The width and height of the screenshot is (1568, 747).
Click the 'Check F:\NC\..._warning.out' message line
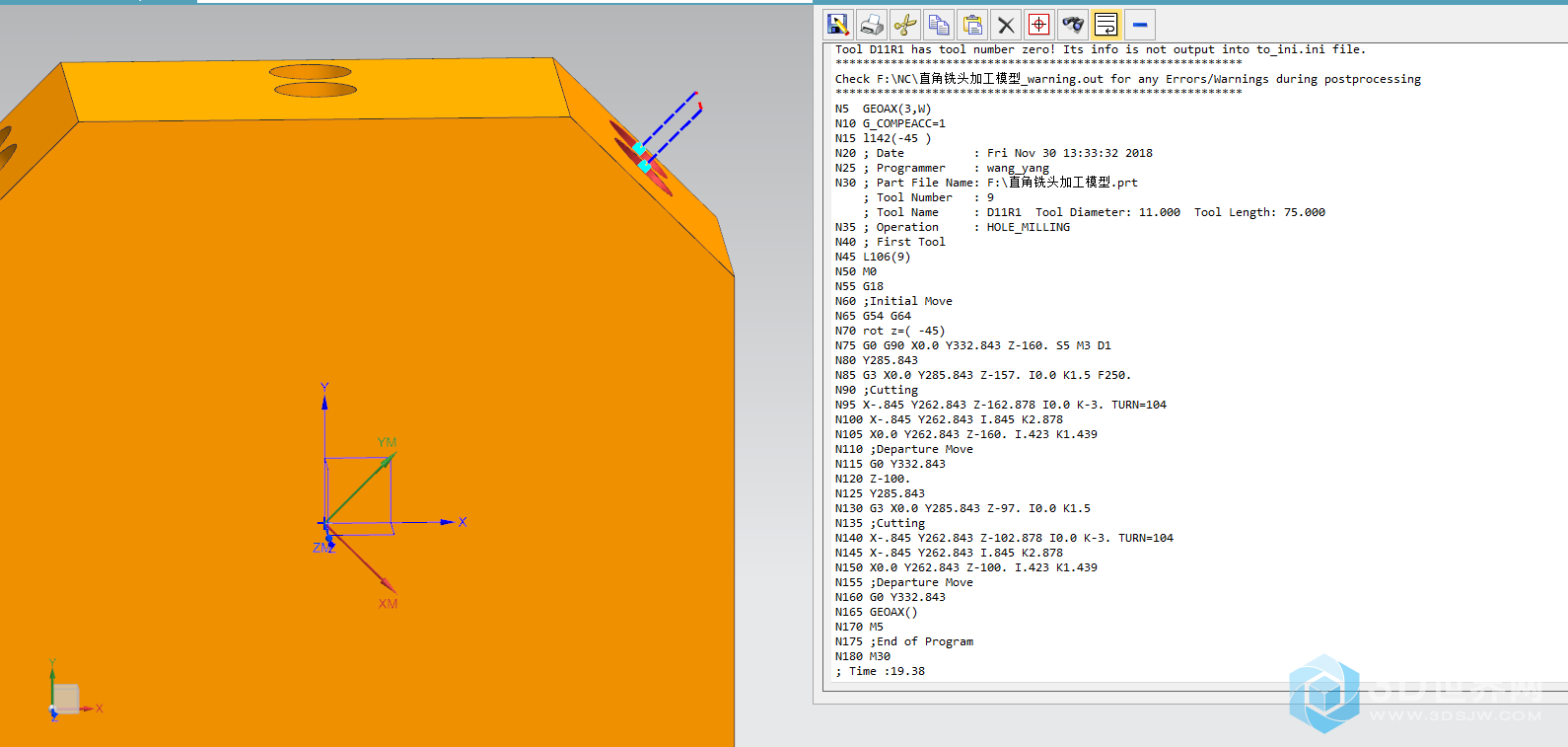click(1127, 79)
